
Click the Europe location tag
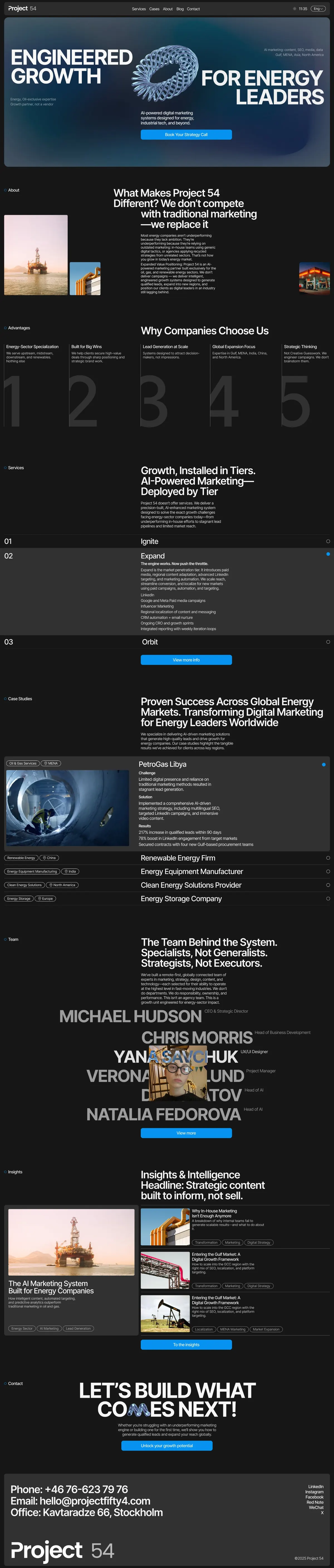pyautogui.click(x=45, y=898)
